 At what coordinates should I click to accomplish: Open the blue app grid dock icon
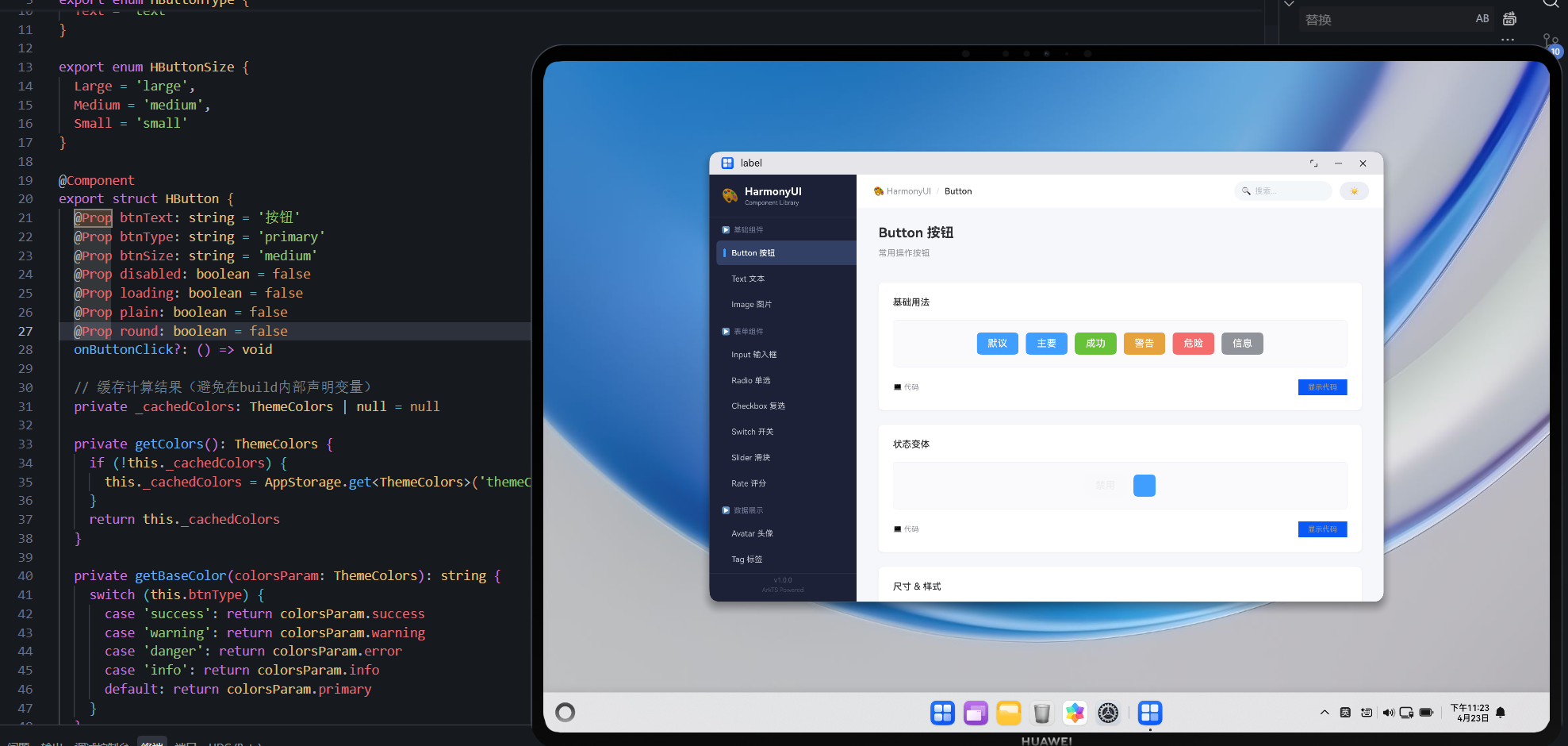tap(942, 713)
